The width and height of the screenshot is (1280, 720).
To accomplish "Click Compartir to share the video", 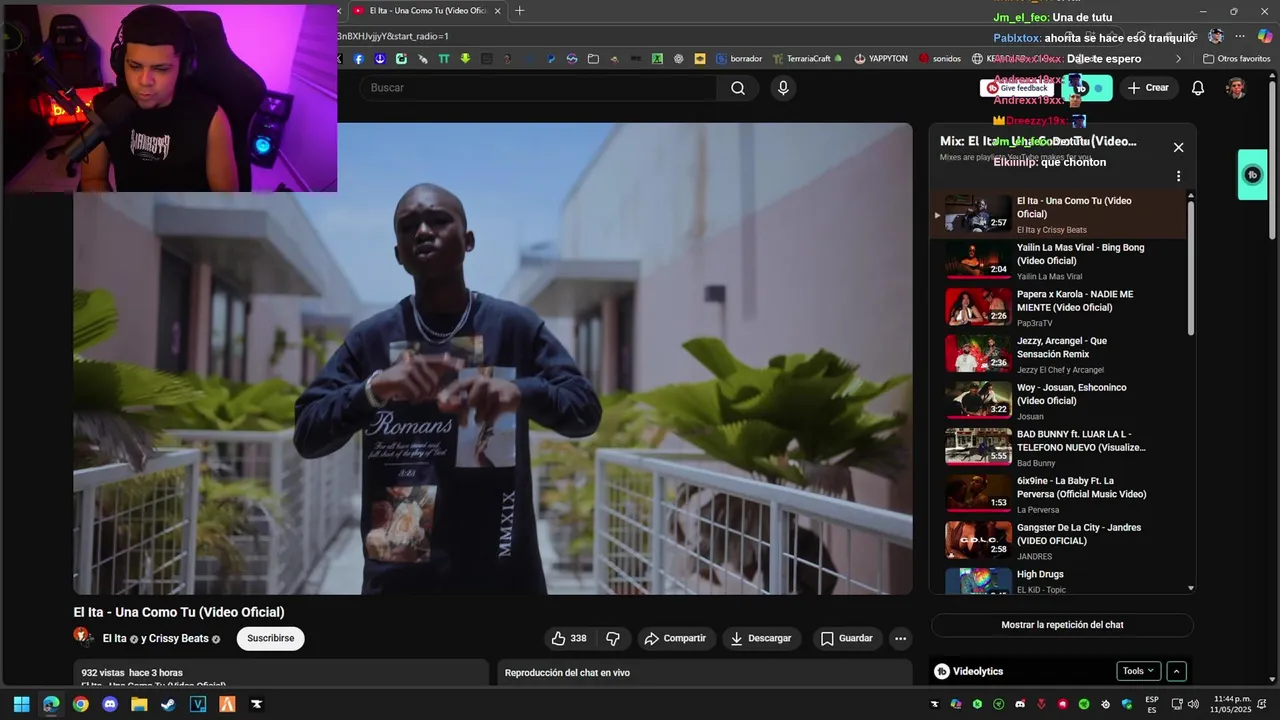I will (x=675, y=638).
